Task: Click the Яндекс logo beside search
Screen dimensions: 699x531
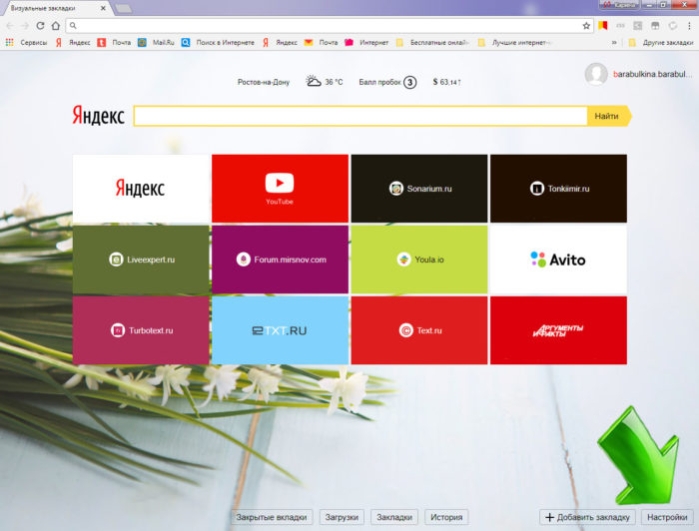Action: tap(98, 115)
